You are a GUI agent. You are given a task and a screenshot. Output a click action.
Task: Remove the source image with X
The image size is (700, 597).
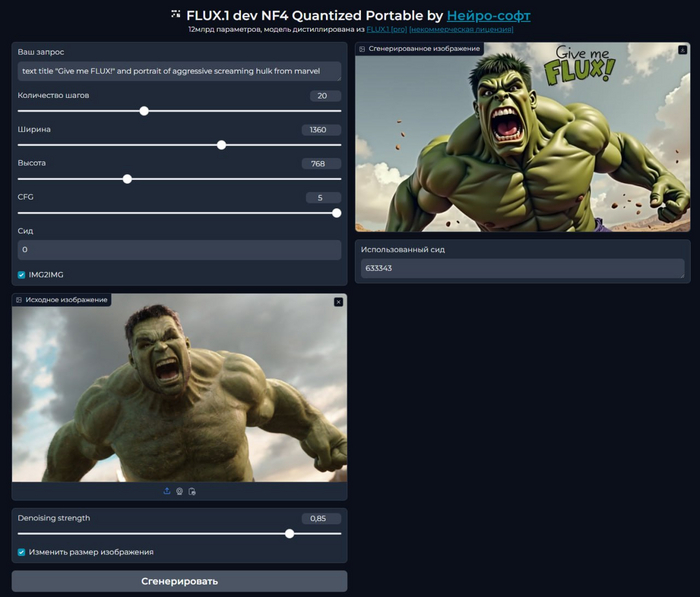tap(338, 301)
